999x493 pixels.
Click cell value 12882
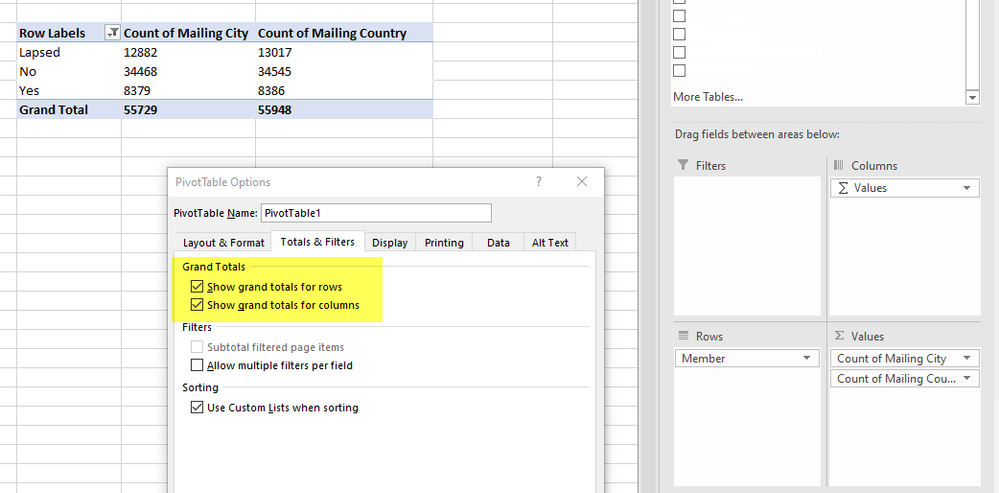pos(189,52)
